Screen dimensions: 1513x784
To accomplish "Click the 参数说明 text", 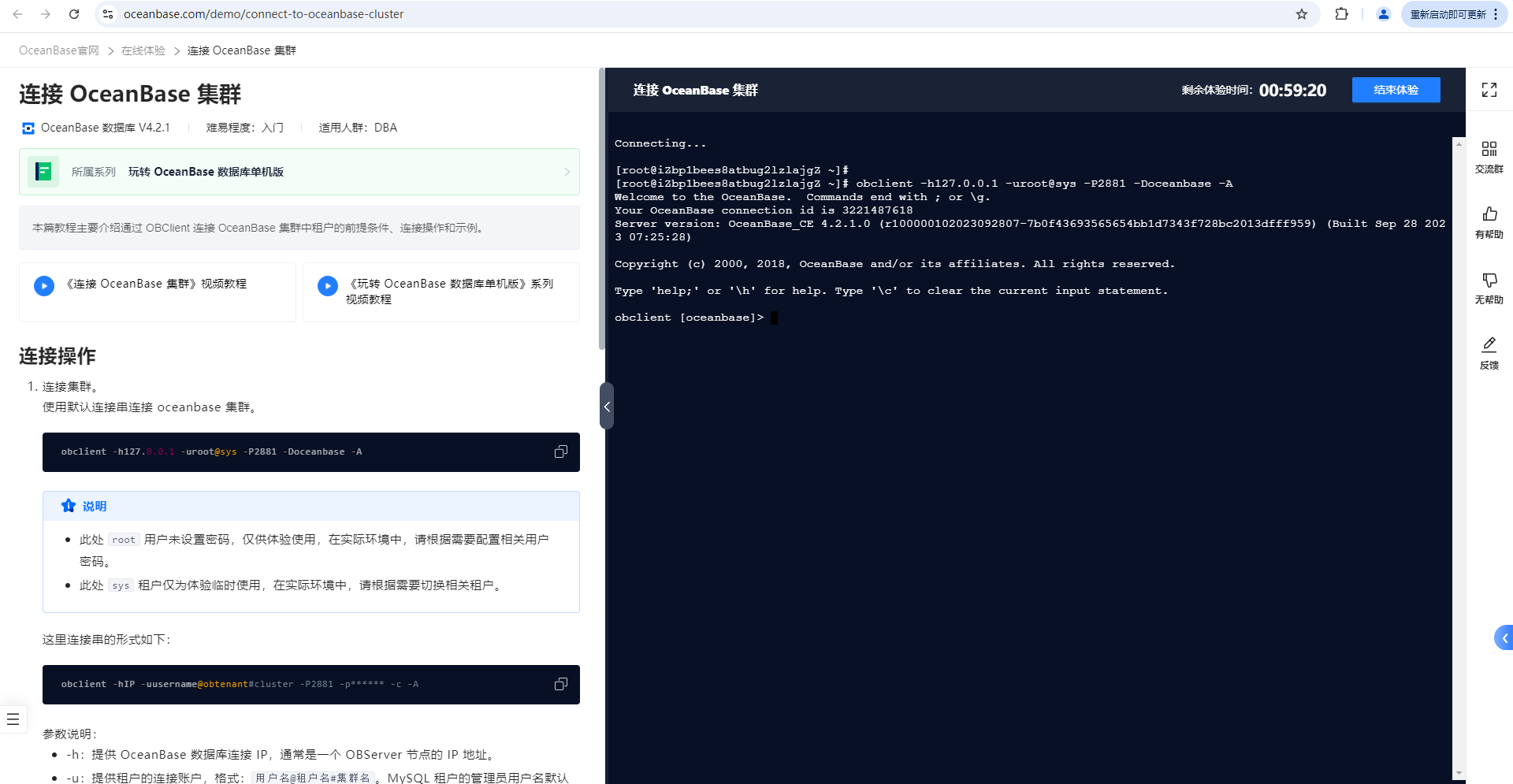I will [69, 734].
